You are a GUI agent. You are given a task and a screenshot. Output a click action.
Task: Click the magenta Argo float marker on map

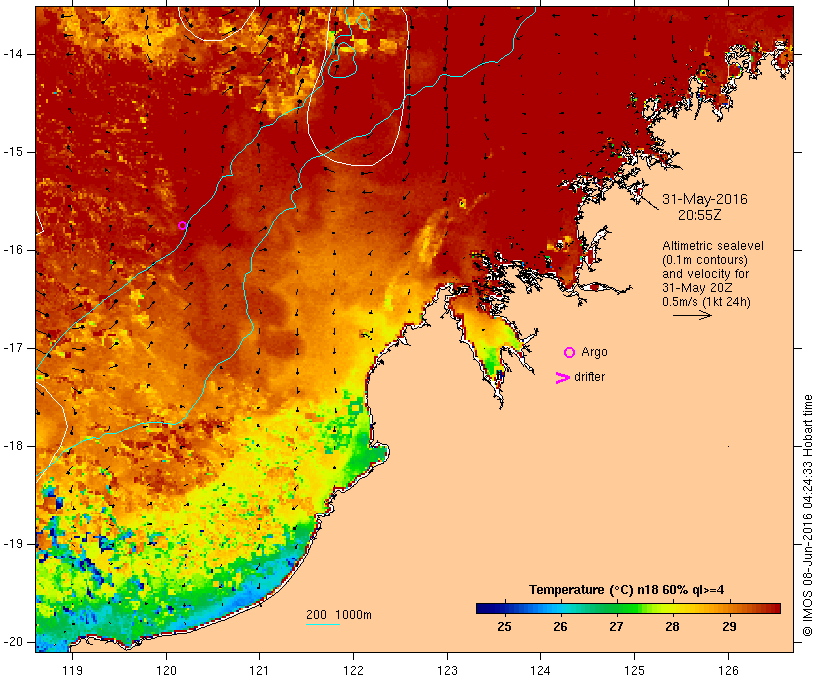click(x=182, y=225)
